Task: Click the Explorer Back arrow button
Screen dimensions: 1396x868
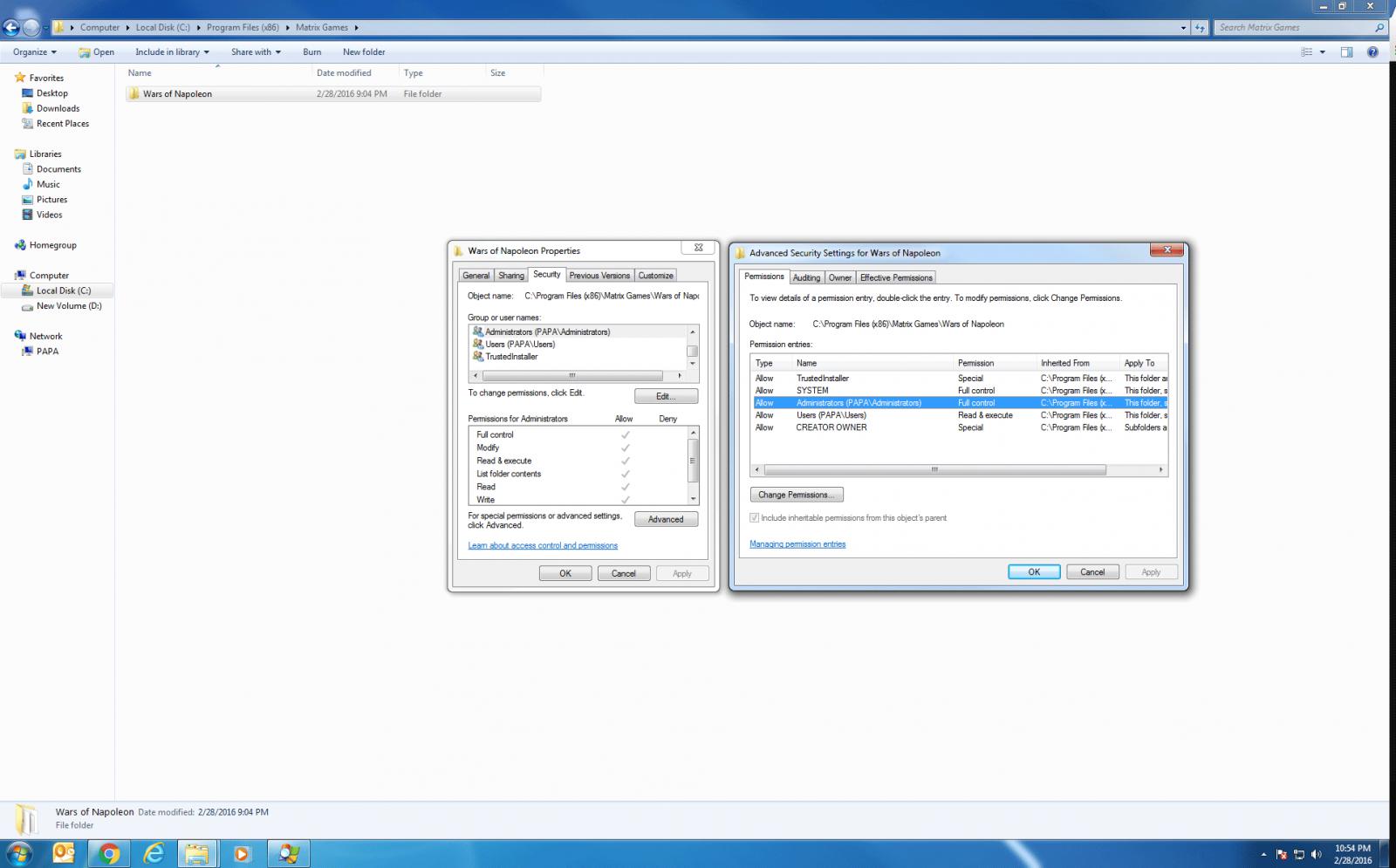Action: click(11, 28)
